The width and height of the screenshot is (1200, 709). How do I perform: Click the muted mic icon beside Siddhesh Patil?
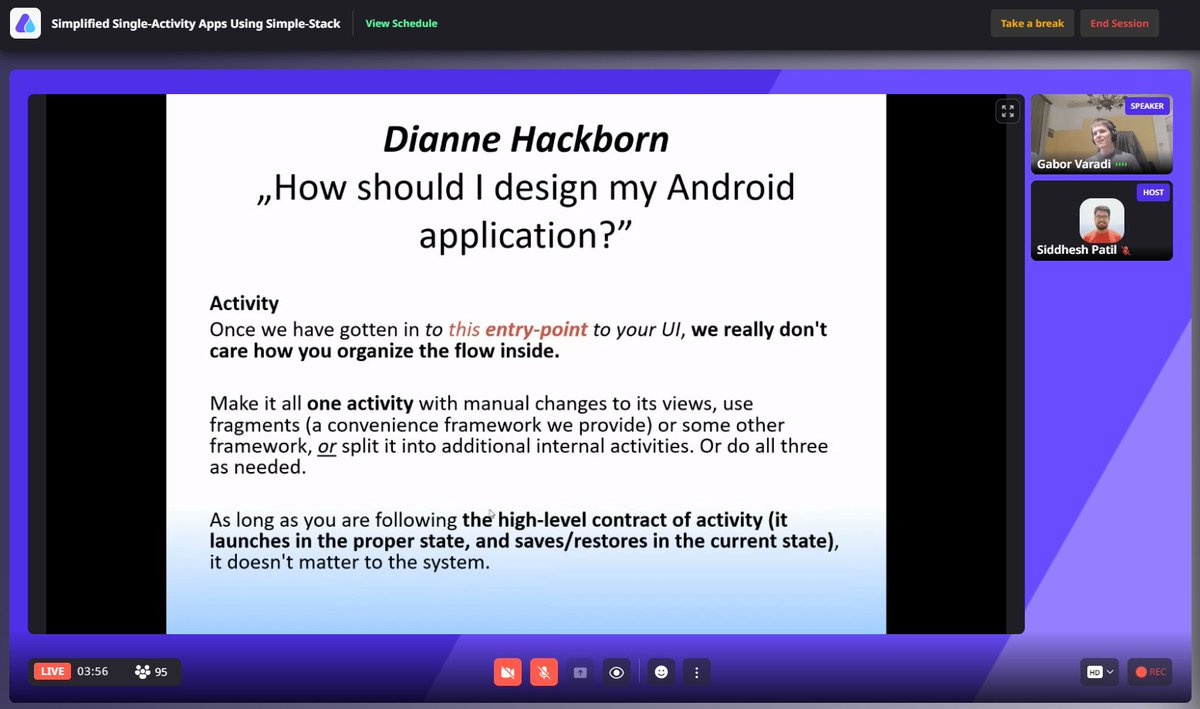[1126, 250]
